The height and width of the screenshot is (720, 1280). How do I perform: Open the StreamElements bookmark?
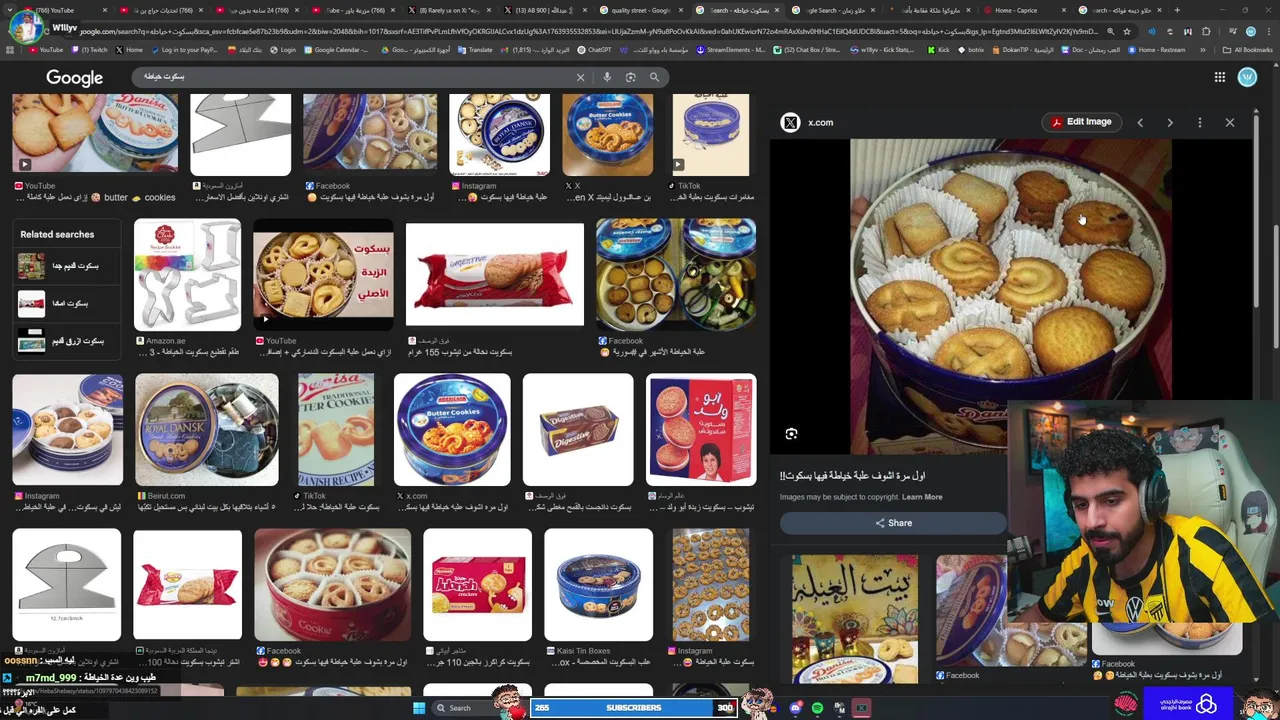731,50
